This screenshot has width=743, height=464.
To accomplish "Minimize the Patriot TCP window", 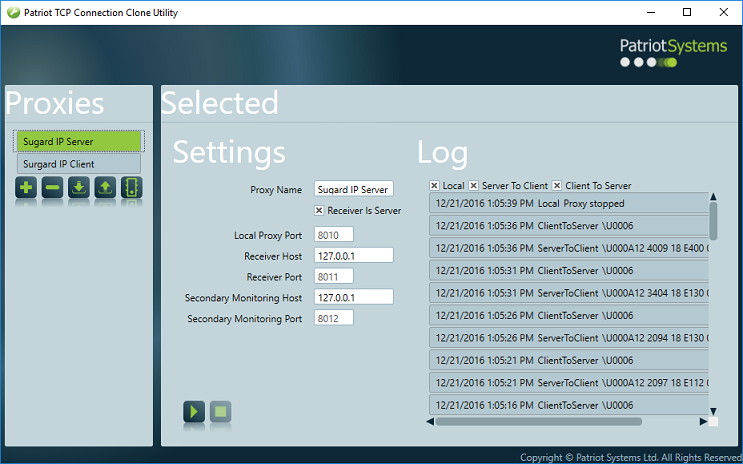I will click(651, 12).
